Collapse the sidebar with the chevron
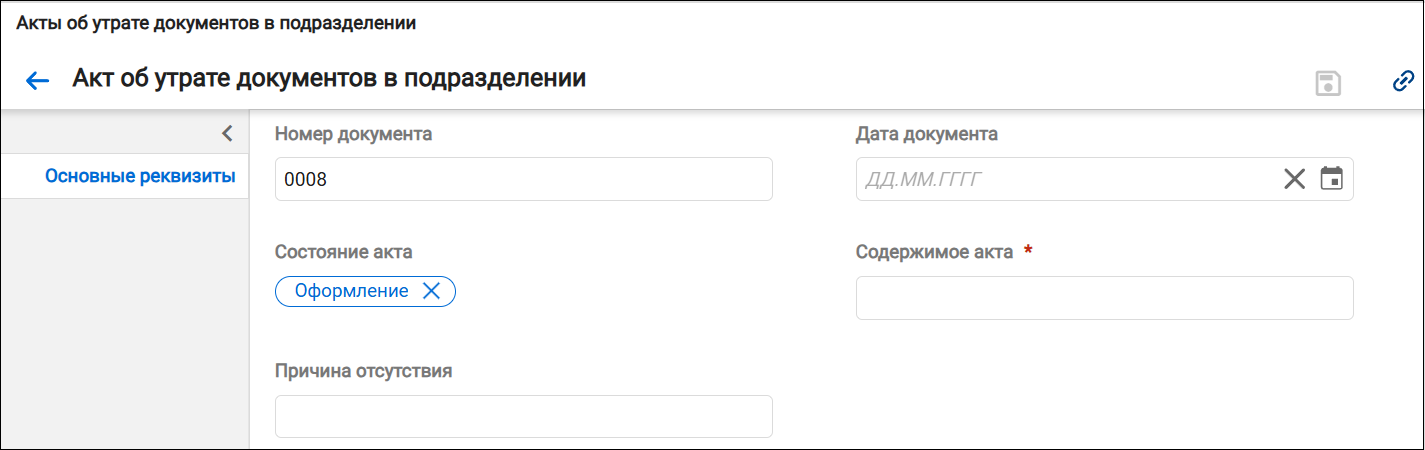 tap(227, 133)
